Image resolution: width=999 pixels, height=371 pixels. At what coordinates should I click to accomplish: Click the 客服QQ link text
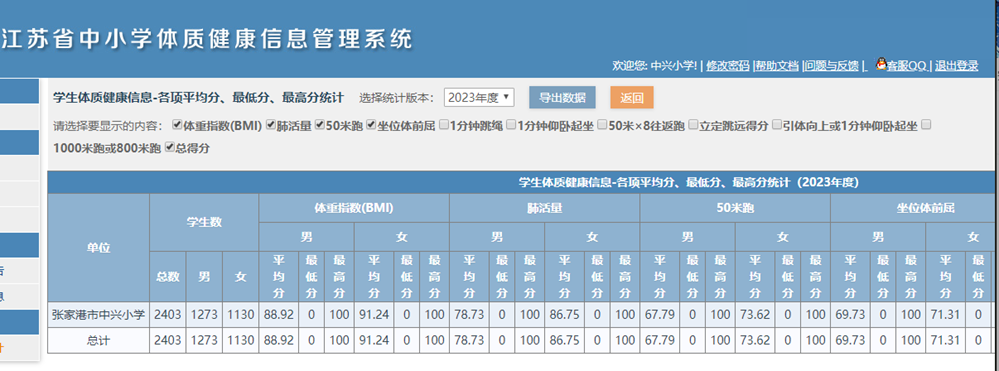pyautogui.click(x=907, y=66)
